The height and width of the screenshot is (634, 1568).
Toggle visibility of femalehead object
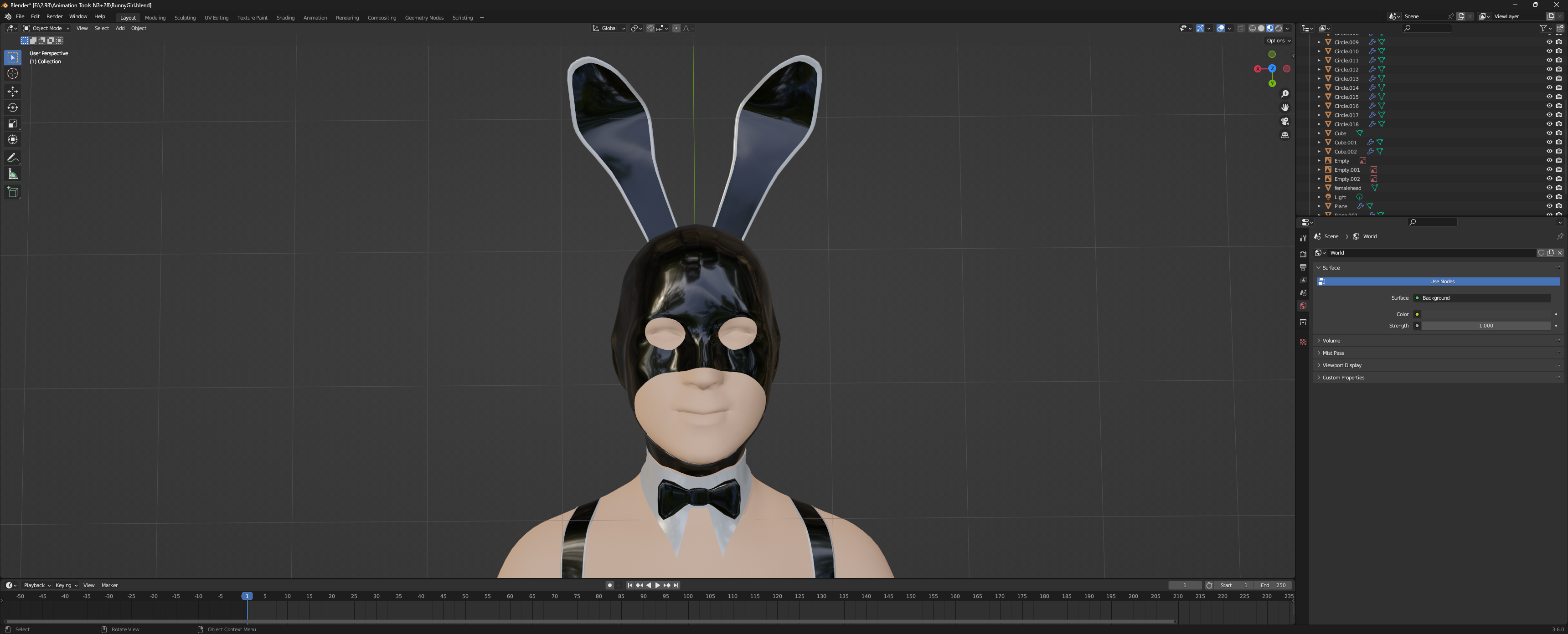click(x=1549, y=188)
